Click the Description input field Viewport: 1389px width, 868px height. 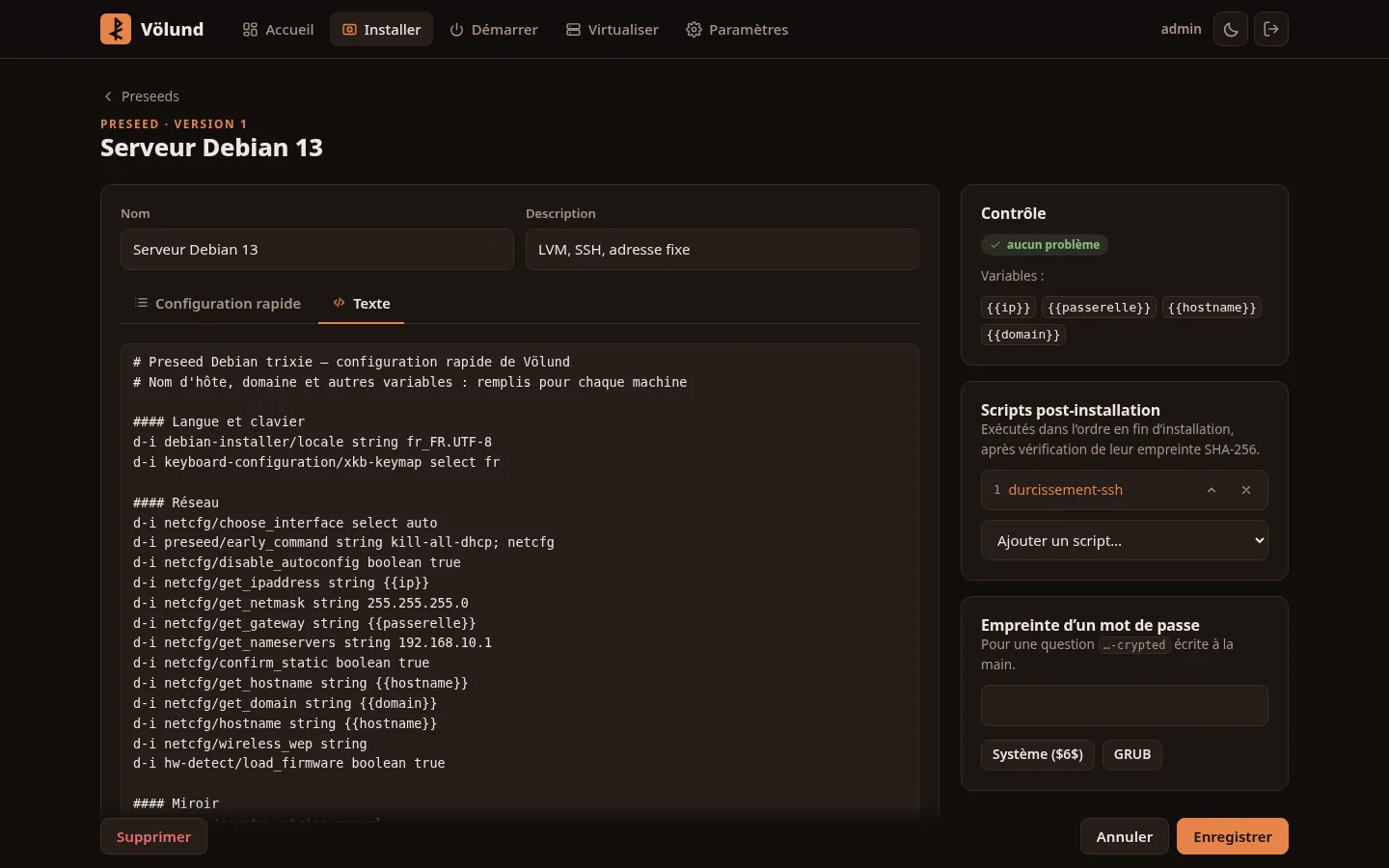[722, 249]
